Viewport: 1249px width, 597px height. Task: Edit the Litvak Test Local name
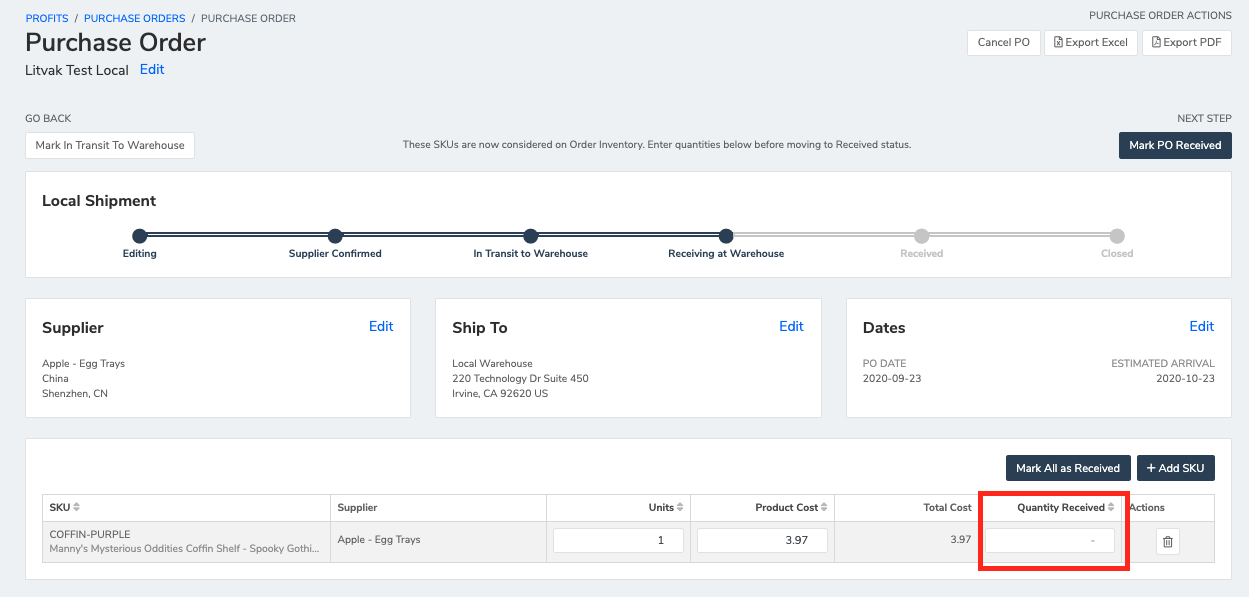point(152,70)
